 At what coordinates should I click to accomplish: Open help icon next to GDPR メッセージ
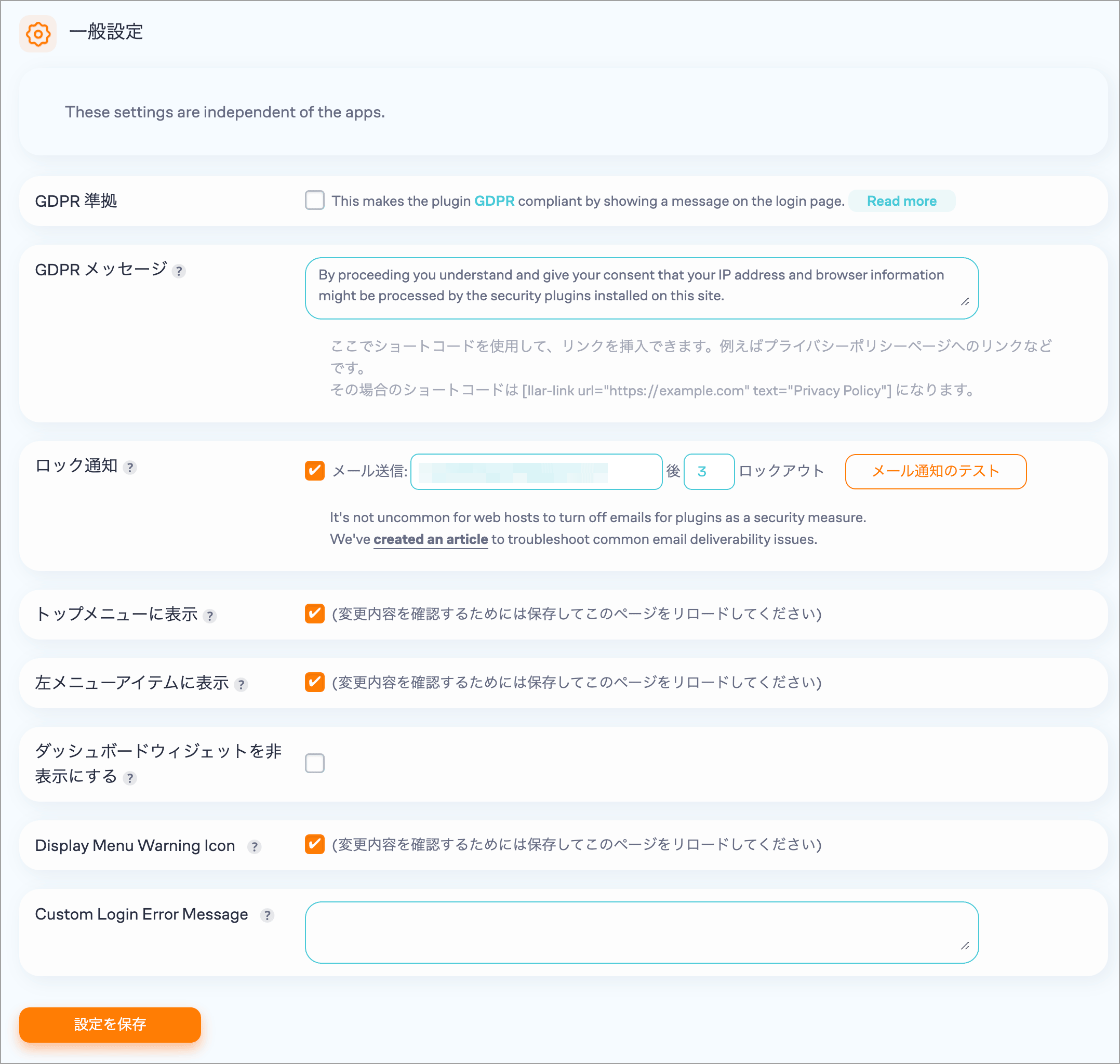pyautogui.click(x=179, y=271)
